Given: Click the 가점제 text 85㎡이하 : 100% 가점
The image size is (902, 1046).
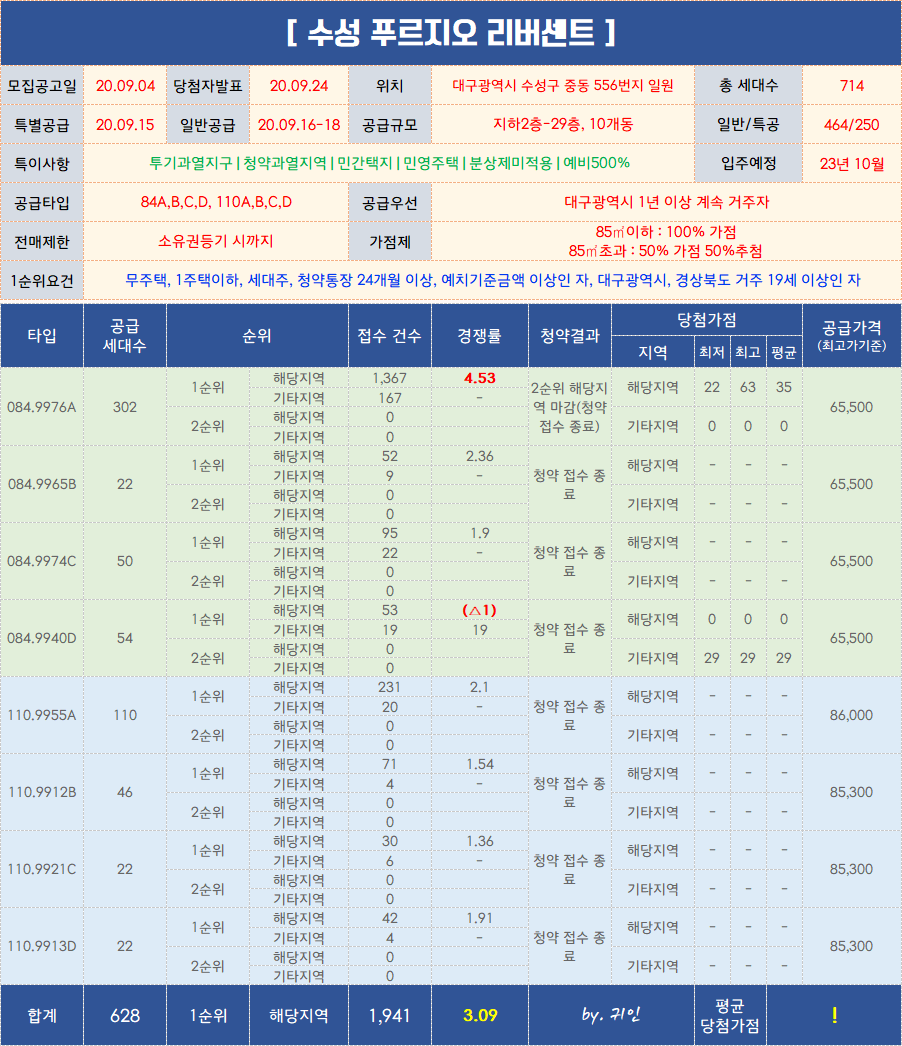Looking at the screenshot, I should [666, 231].
